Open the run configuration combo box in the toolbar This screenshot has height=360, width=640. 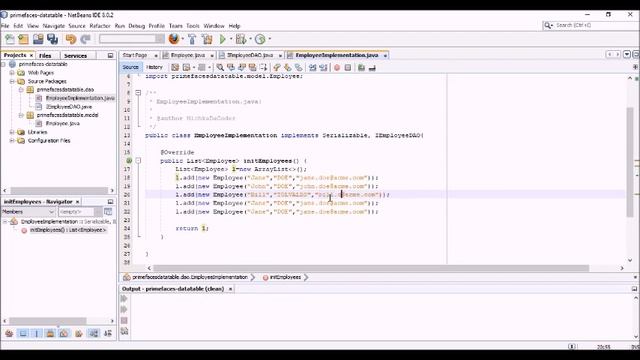click(131, 39)
